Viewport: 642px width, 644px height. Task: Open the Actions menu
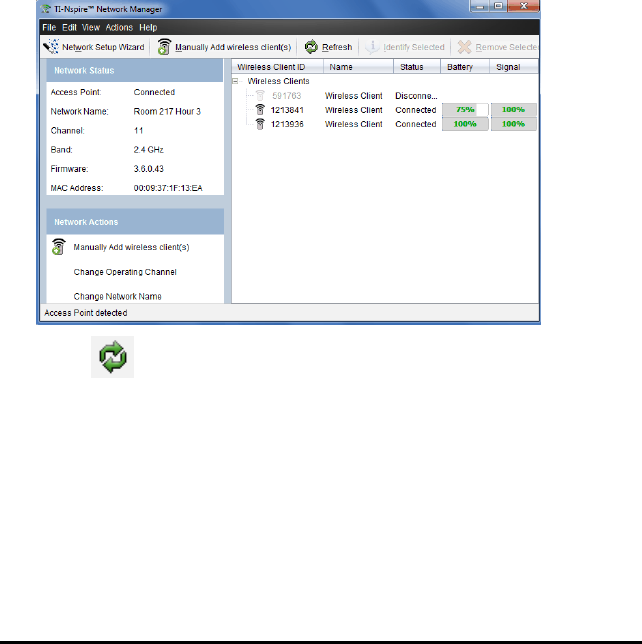(119, 28)
